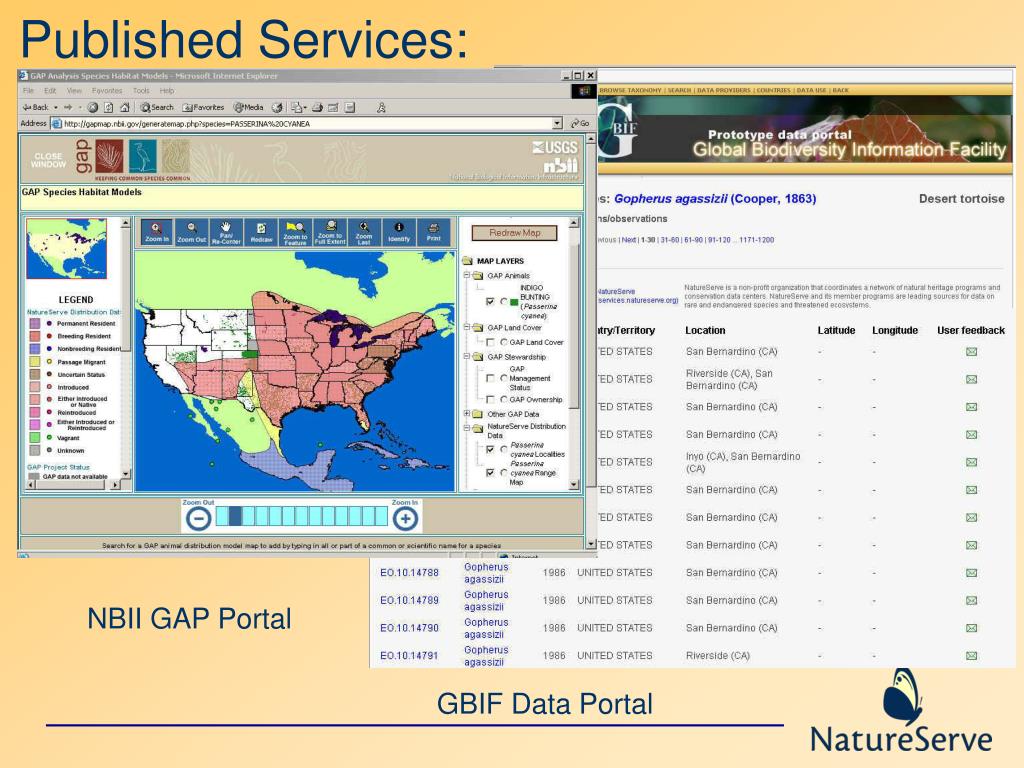Click the Passage Migrant yellow legend swatch
The image size is (1024, 768).
35,361
